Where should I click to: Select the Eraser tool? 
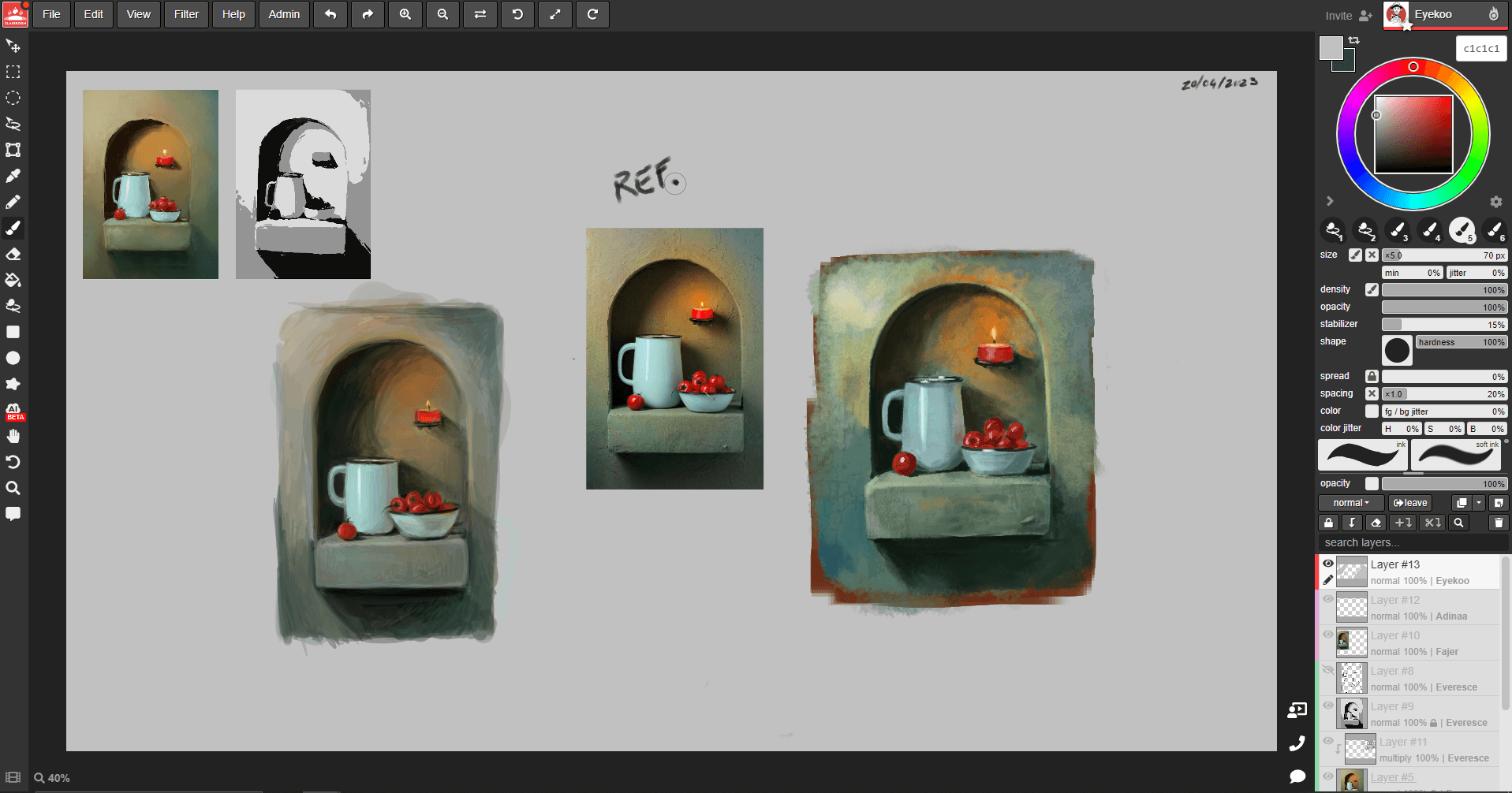pyautogui.click(x=13, y=254)
